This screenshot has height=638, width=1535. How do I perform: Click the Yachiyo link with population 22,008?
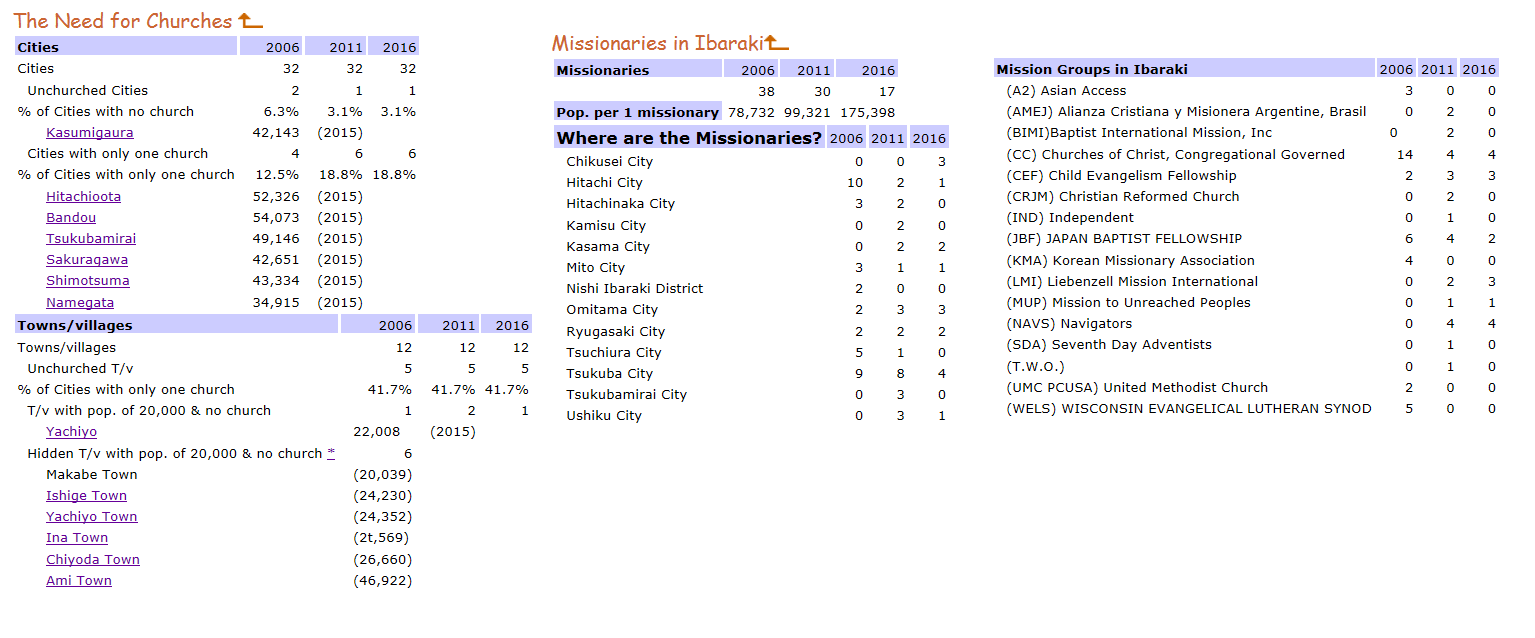pos(71,432)
